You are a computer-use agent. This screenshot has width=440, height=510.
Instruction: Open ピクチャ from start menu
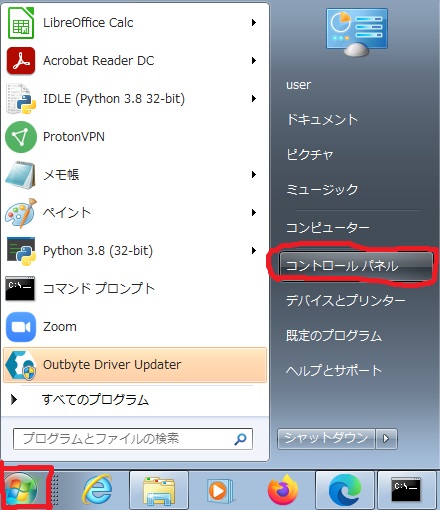310,155
